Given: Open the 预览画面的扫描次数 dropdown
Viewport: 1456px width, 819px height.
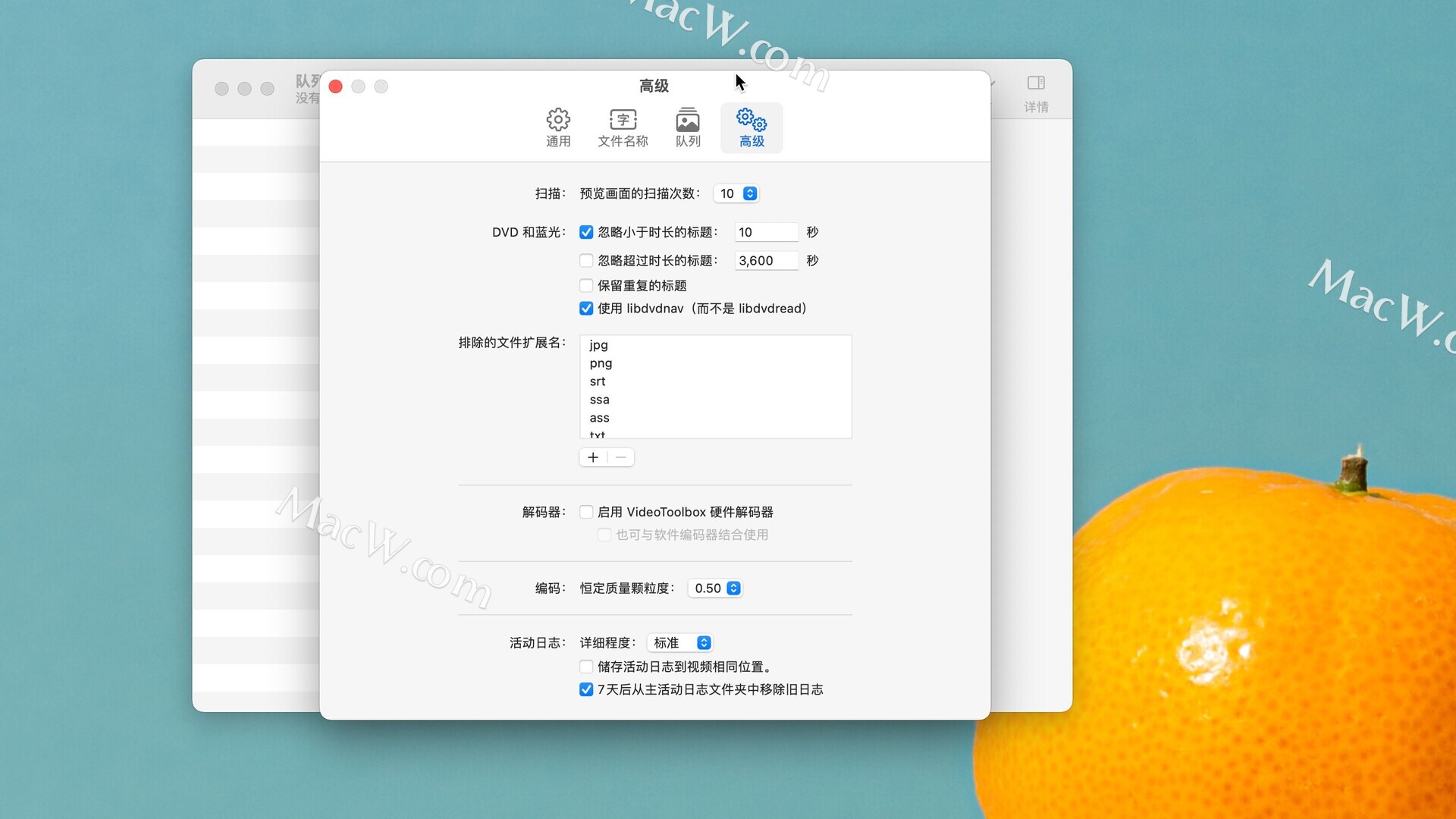Looking at the screenshot, I should click(736, 193).
